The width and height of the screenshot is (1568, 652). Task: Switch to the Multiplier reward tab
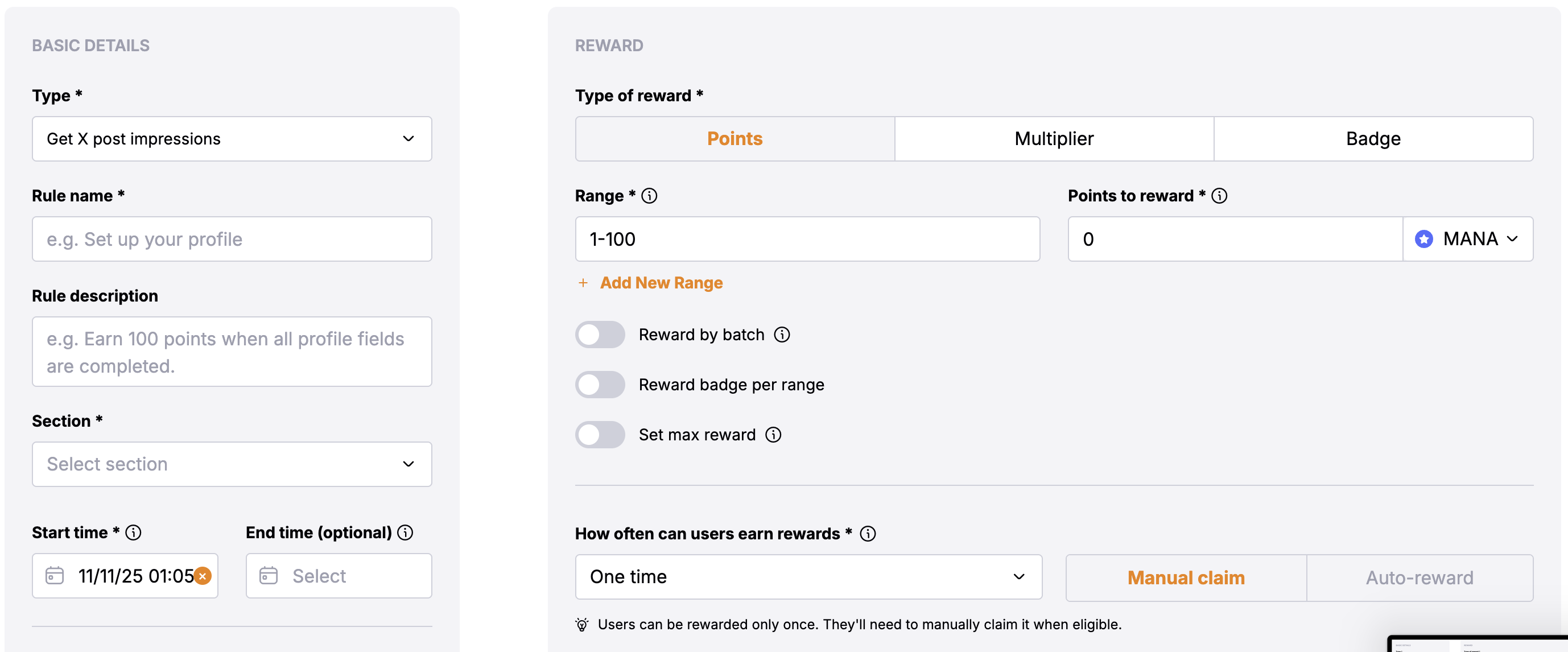pos(1054,139)
